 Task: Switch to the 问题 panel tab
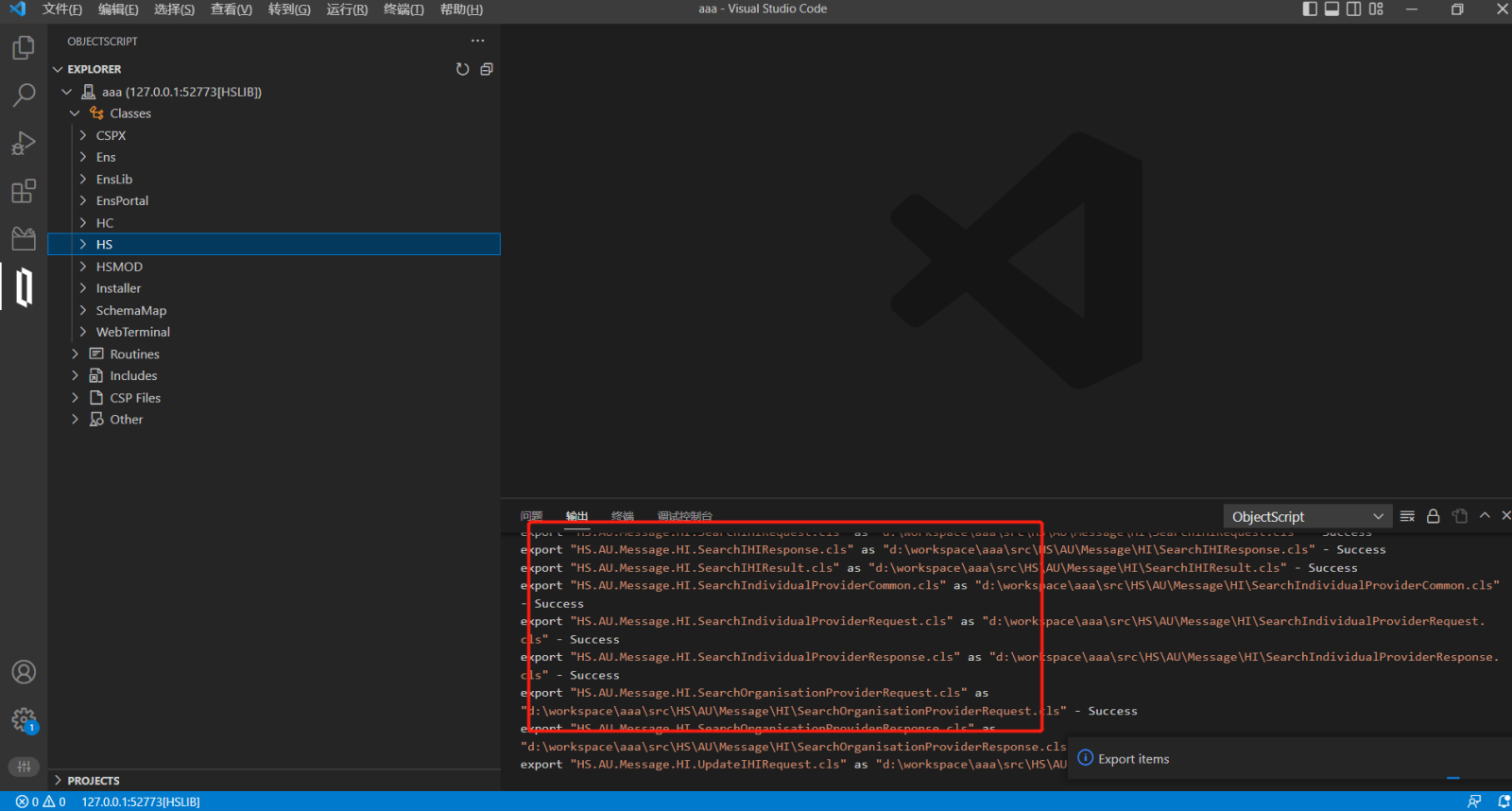[531, 516]
